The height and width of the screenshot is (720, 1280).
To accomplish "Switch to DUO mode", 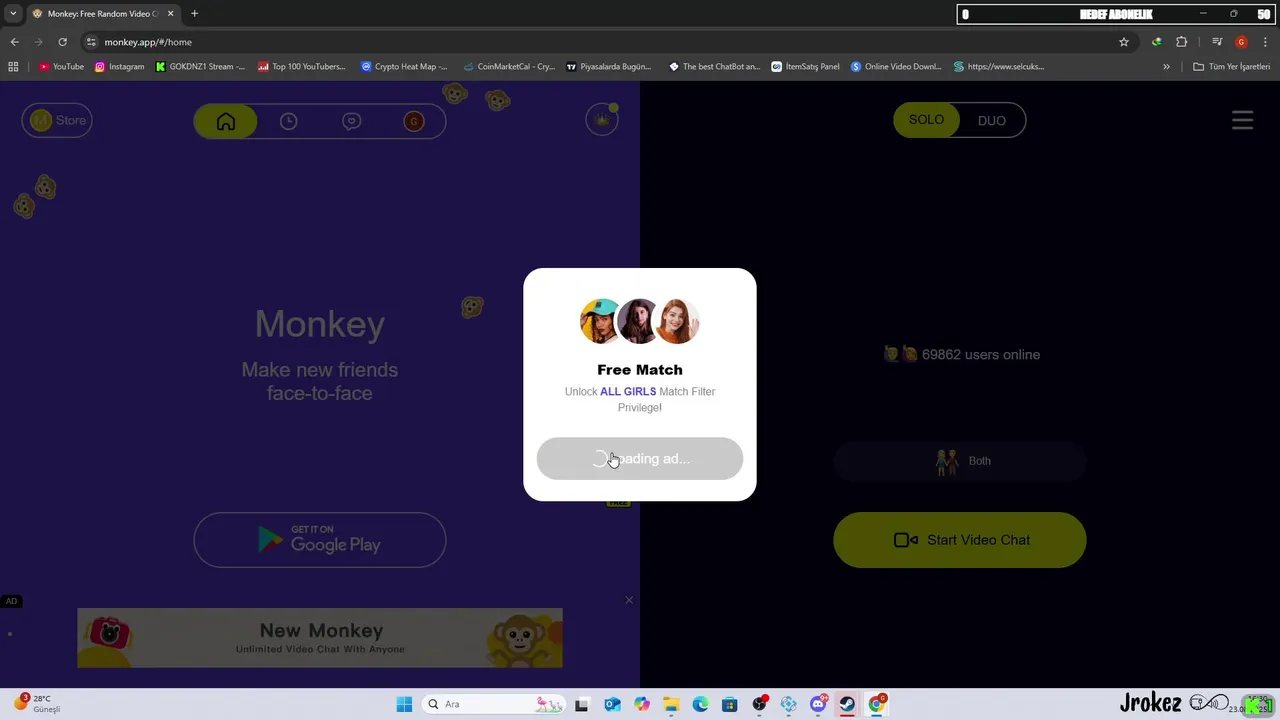I will pyautogui.click(x=992, y=120).
